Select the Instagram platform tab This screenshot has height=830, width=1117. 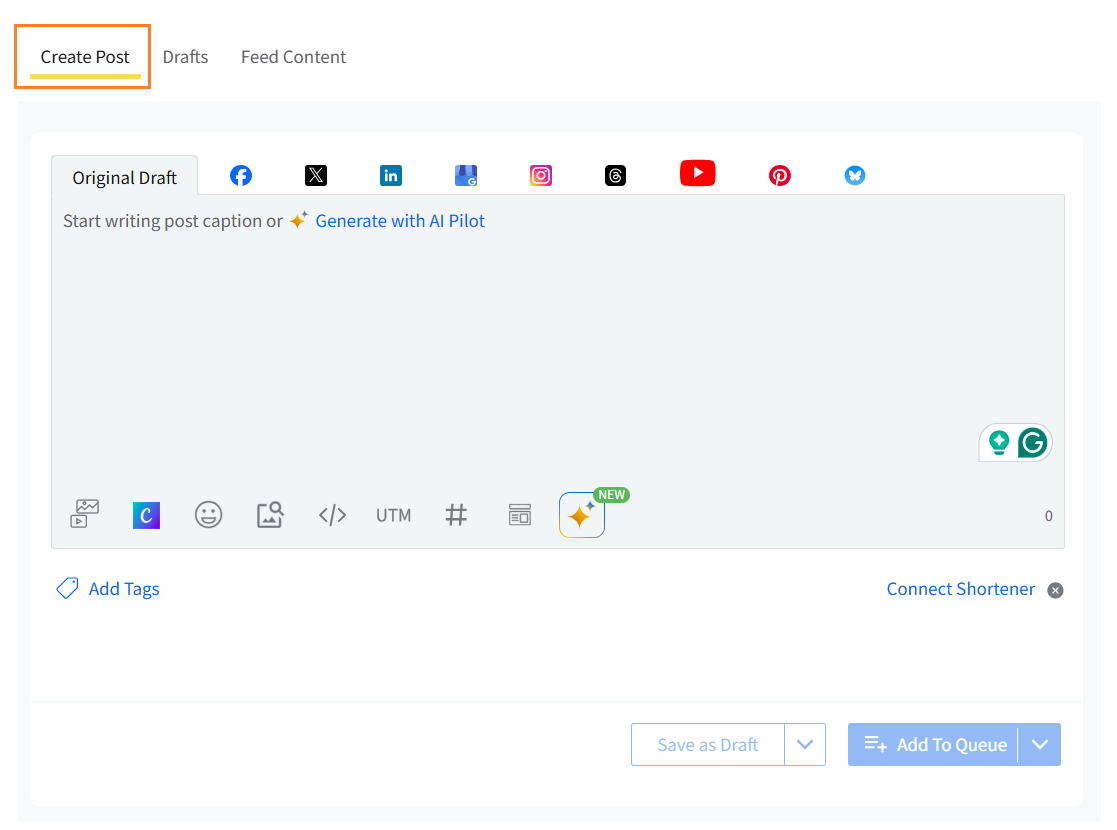click(x=541, y=175)
